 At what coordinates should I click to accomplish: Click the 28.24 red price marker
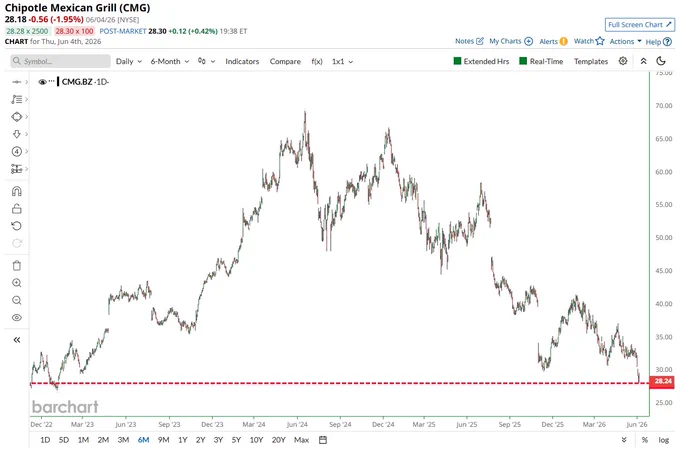[662, 381]
